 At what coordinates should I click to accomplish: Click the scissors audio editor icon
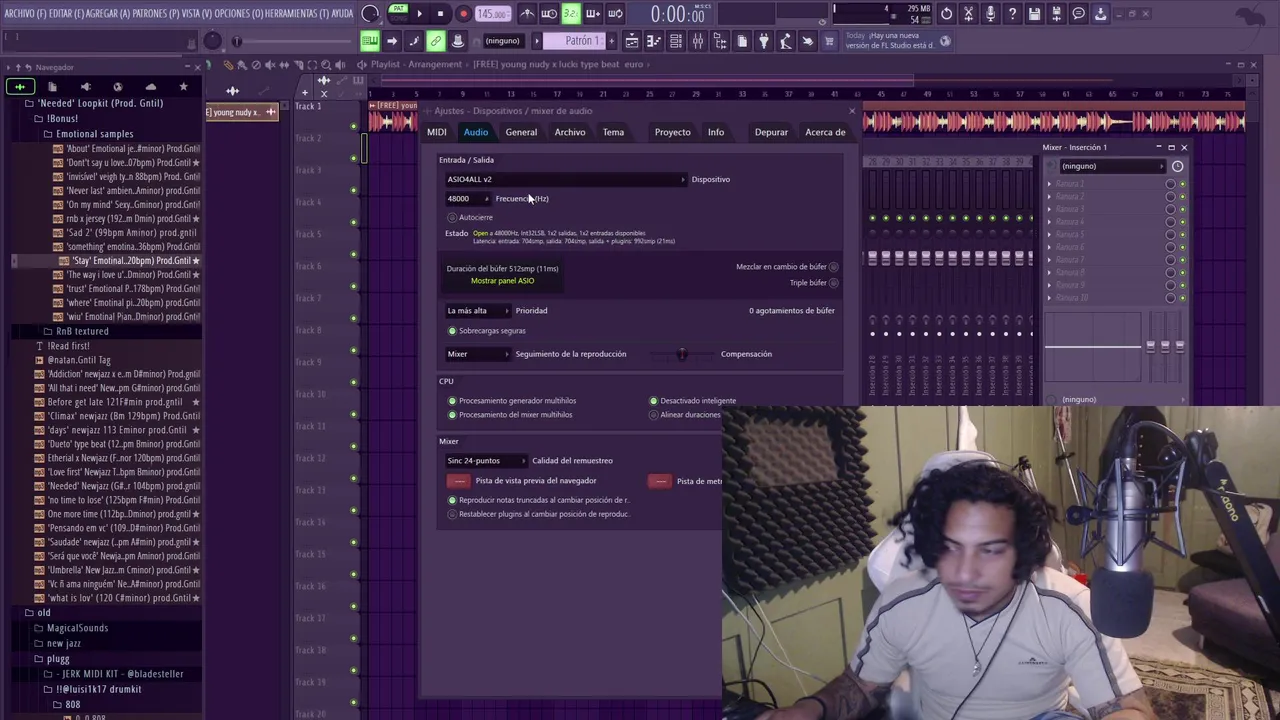pos(968,14)
